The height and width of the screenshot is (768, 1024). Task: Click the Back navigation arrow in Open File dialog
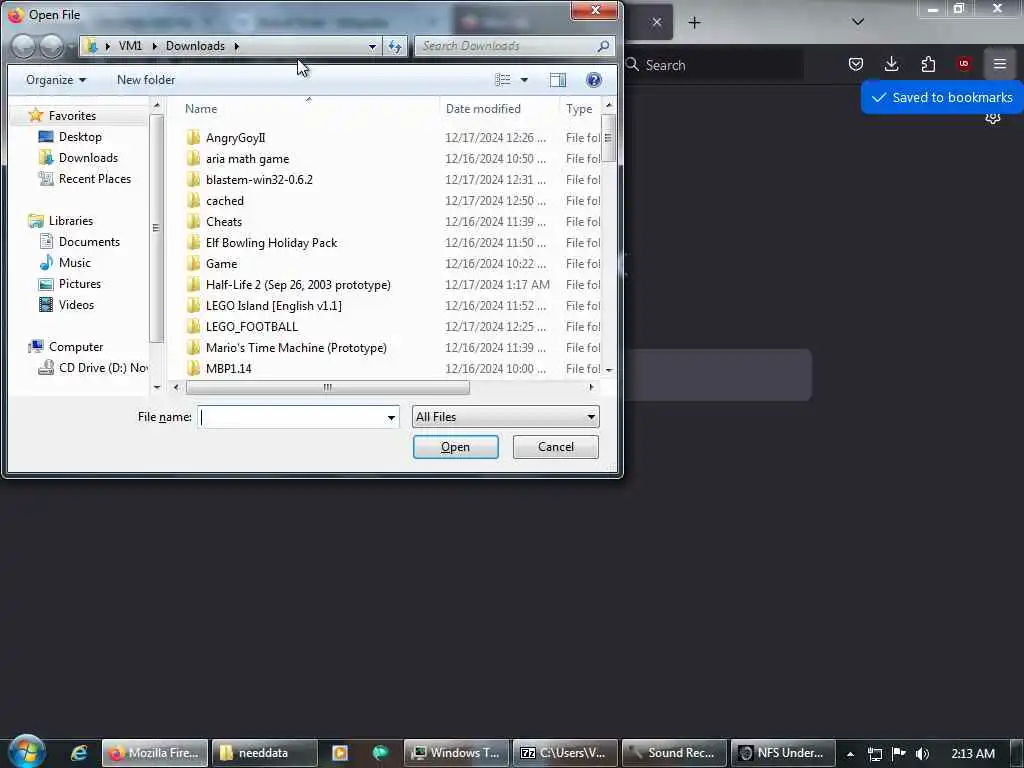tap(24, 46)
